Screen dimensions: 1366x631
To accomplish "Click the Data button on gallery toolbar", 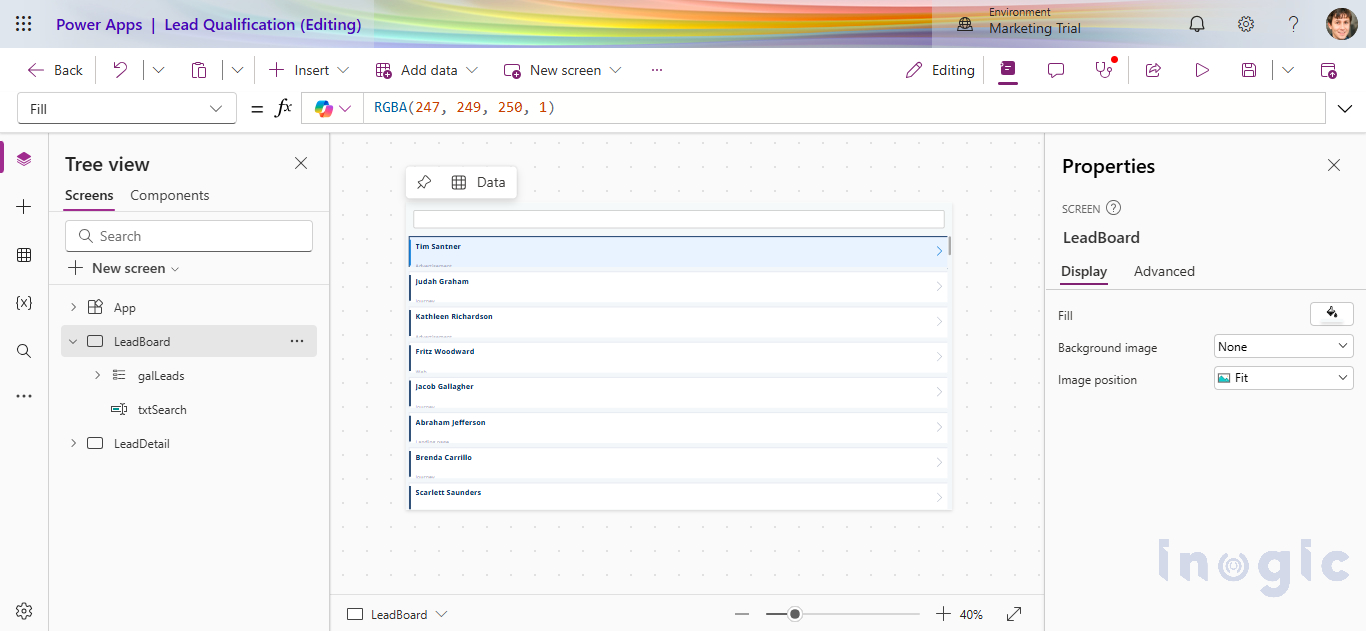I will point(479,182).
